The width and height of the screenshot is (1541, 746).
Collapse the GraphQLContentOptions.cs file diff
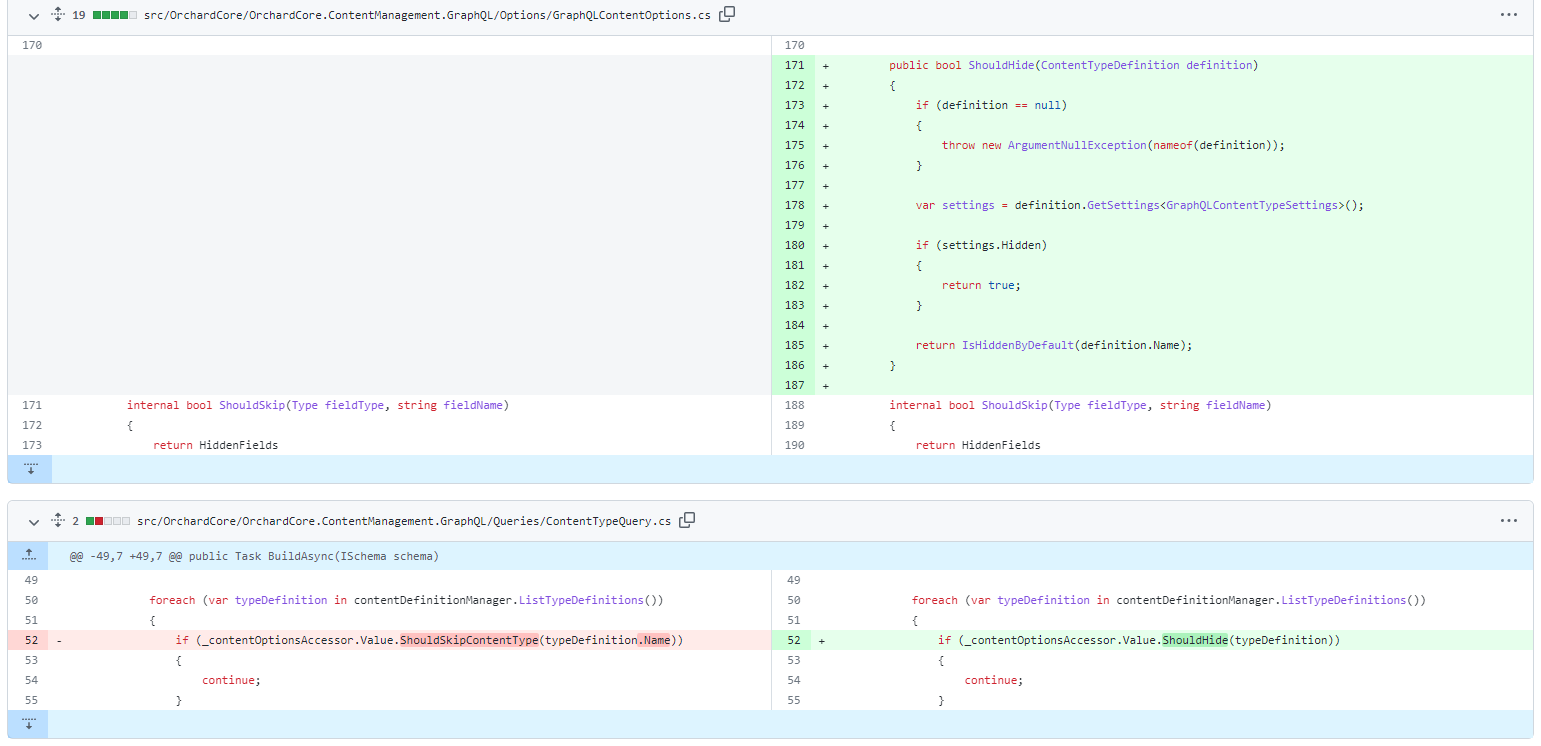pyautogui.click(x=34, y=15)
